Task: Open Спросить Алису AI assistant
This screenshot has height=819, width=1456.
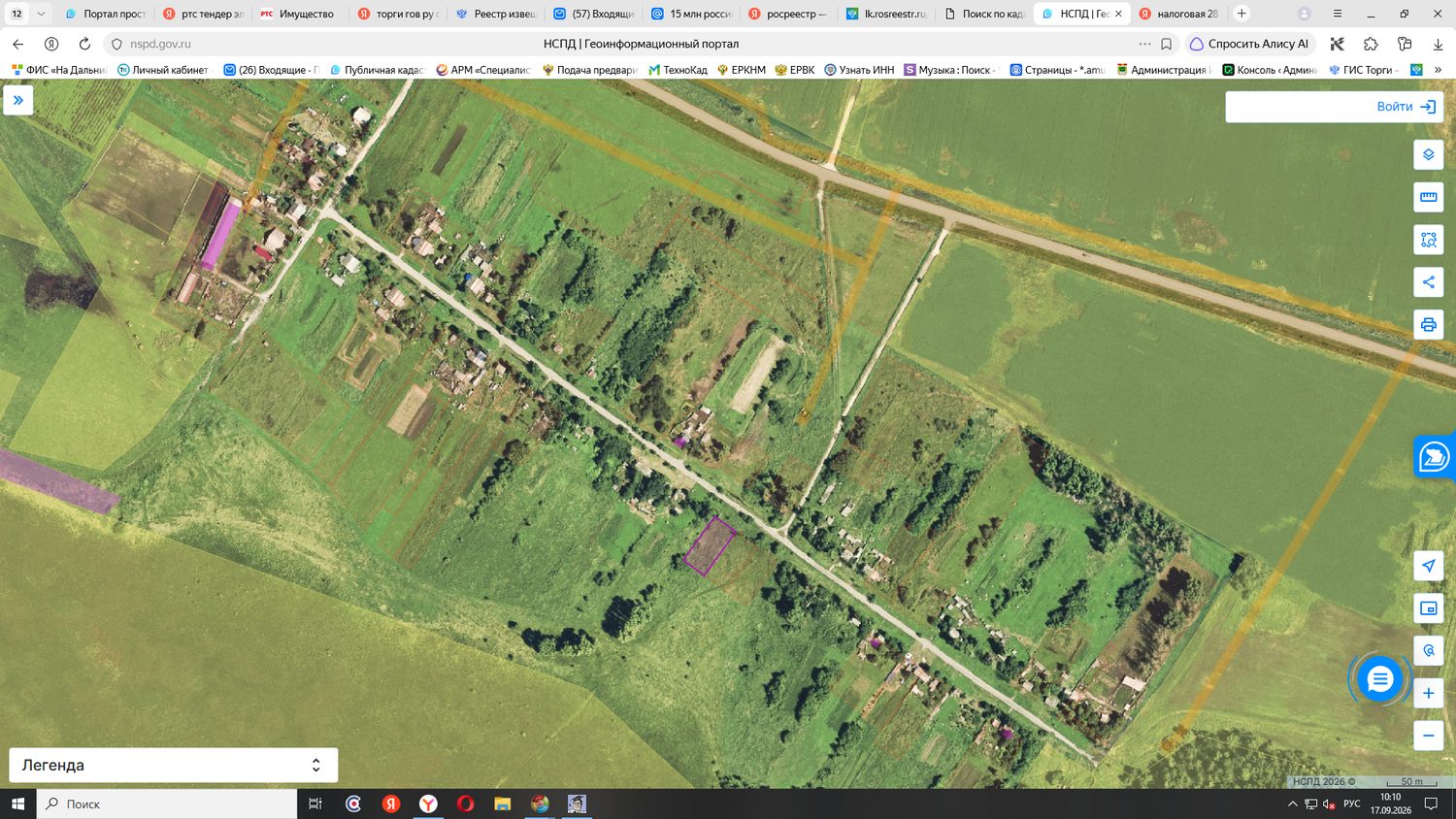Action: point(1249,44)
